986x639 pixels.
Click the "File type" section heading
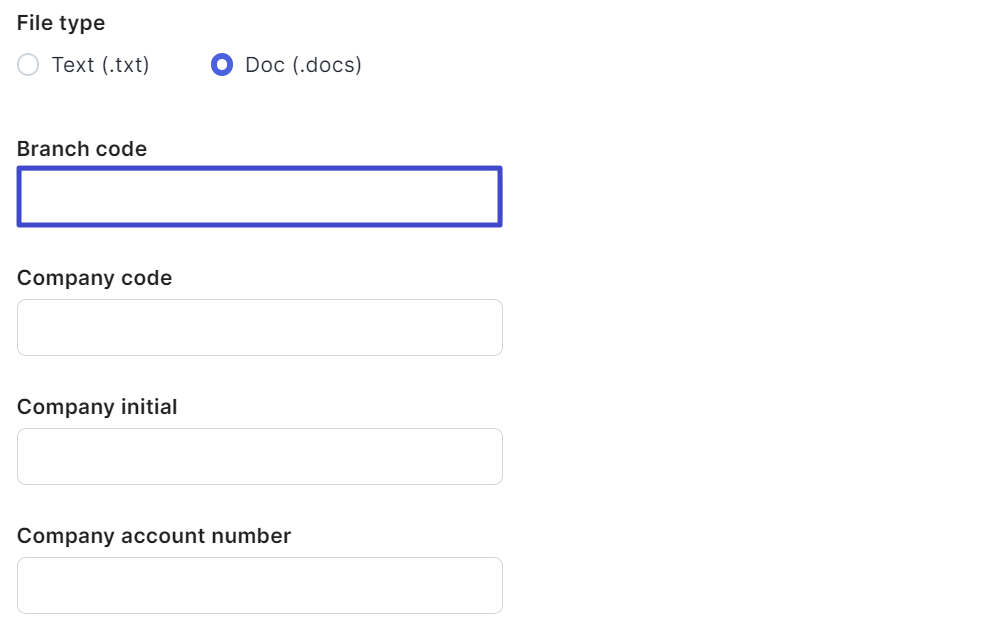61,23
